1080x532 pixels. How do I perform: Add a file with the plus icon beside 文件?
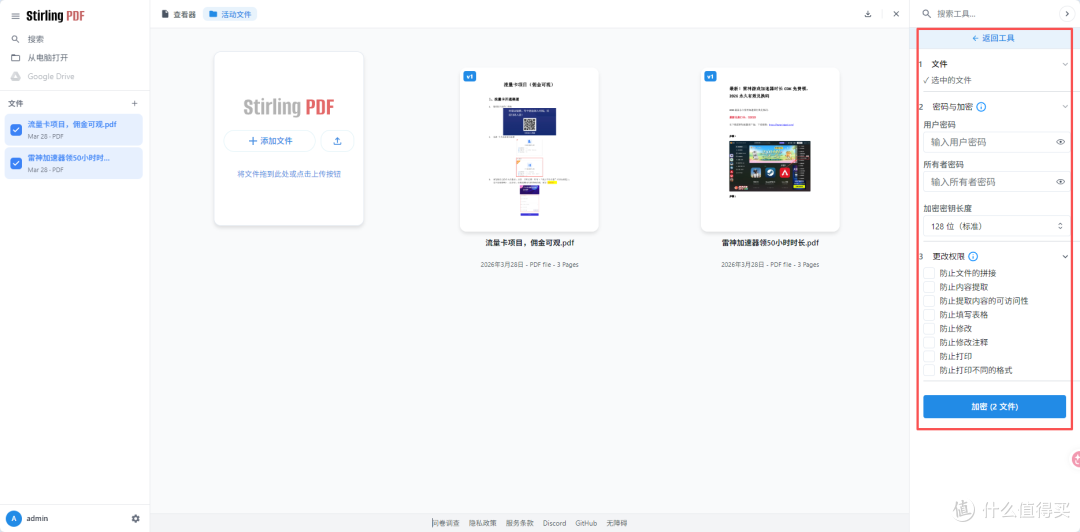(x=134, y=103)
